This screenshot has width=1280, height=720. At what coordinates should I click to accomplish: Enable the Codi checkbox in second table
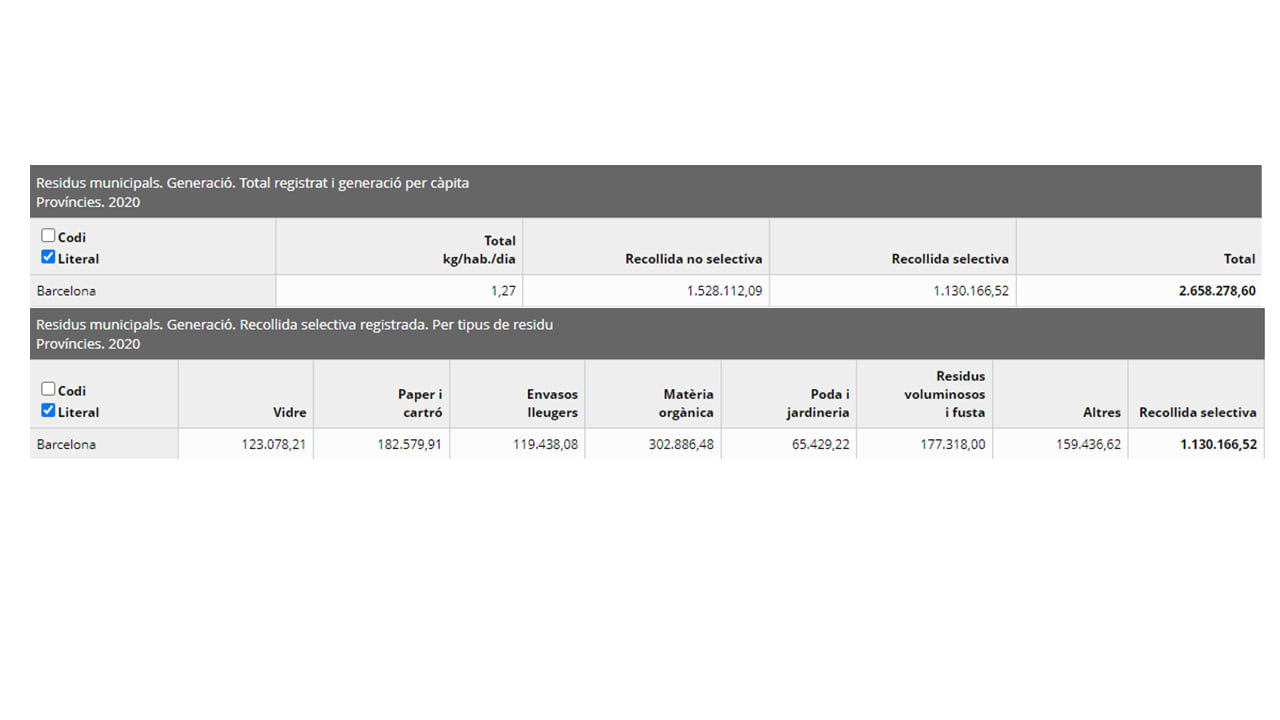[x=48, y=389]
